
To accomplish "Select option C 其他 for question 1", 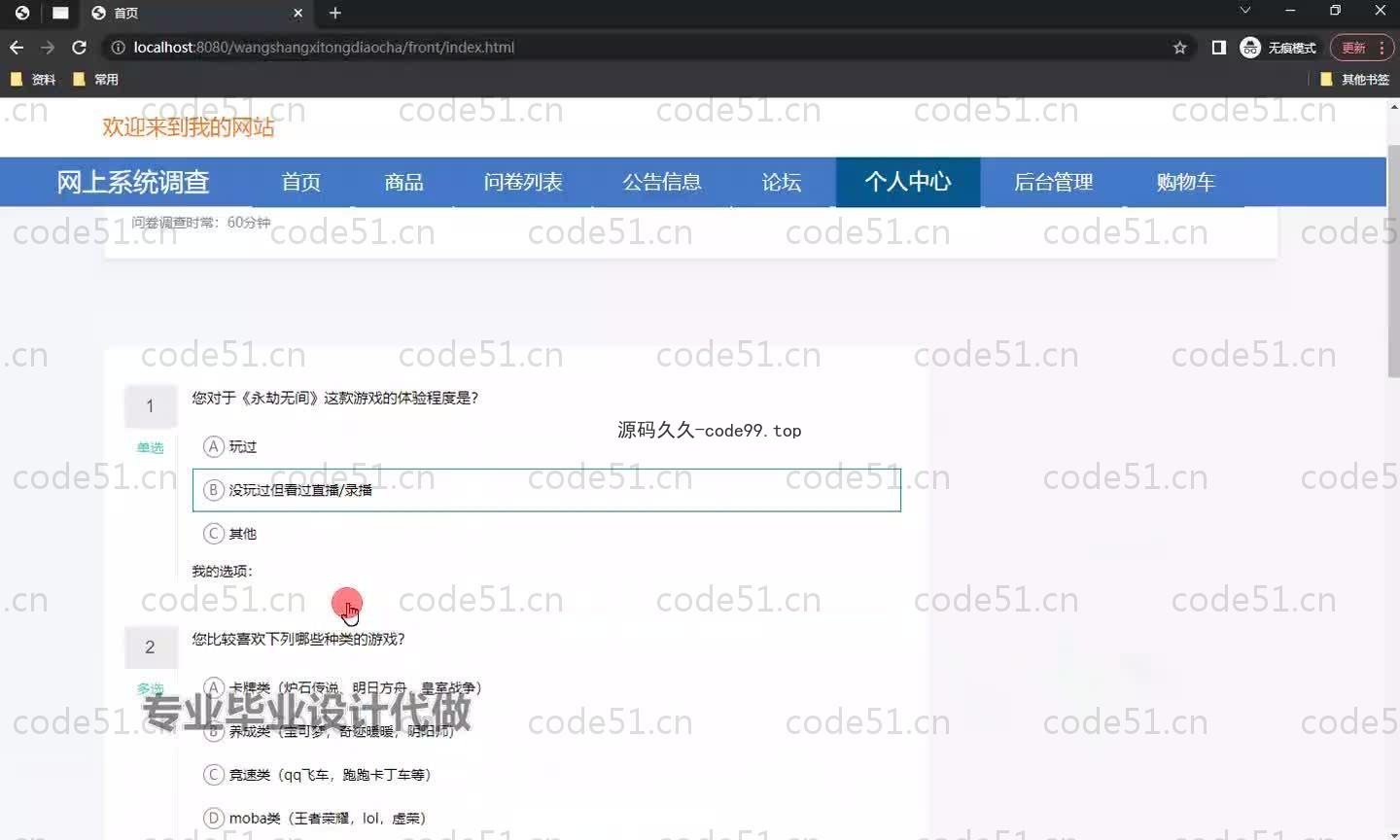I will (x=214, y=533).
